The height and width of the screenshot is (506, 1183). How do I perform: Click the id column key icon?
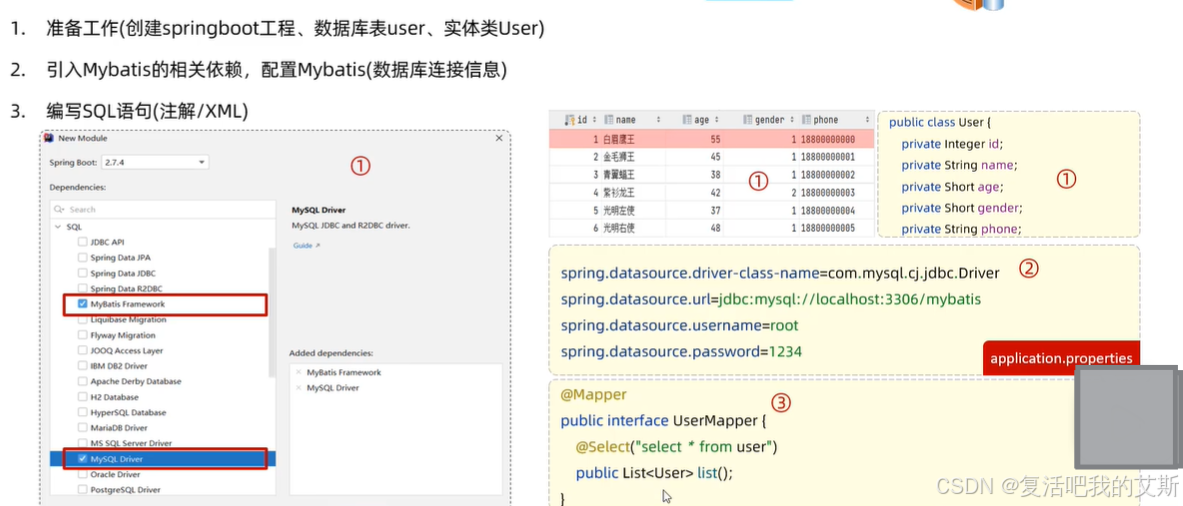570,120
